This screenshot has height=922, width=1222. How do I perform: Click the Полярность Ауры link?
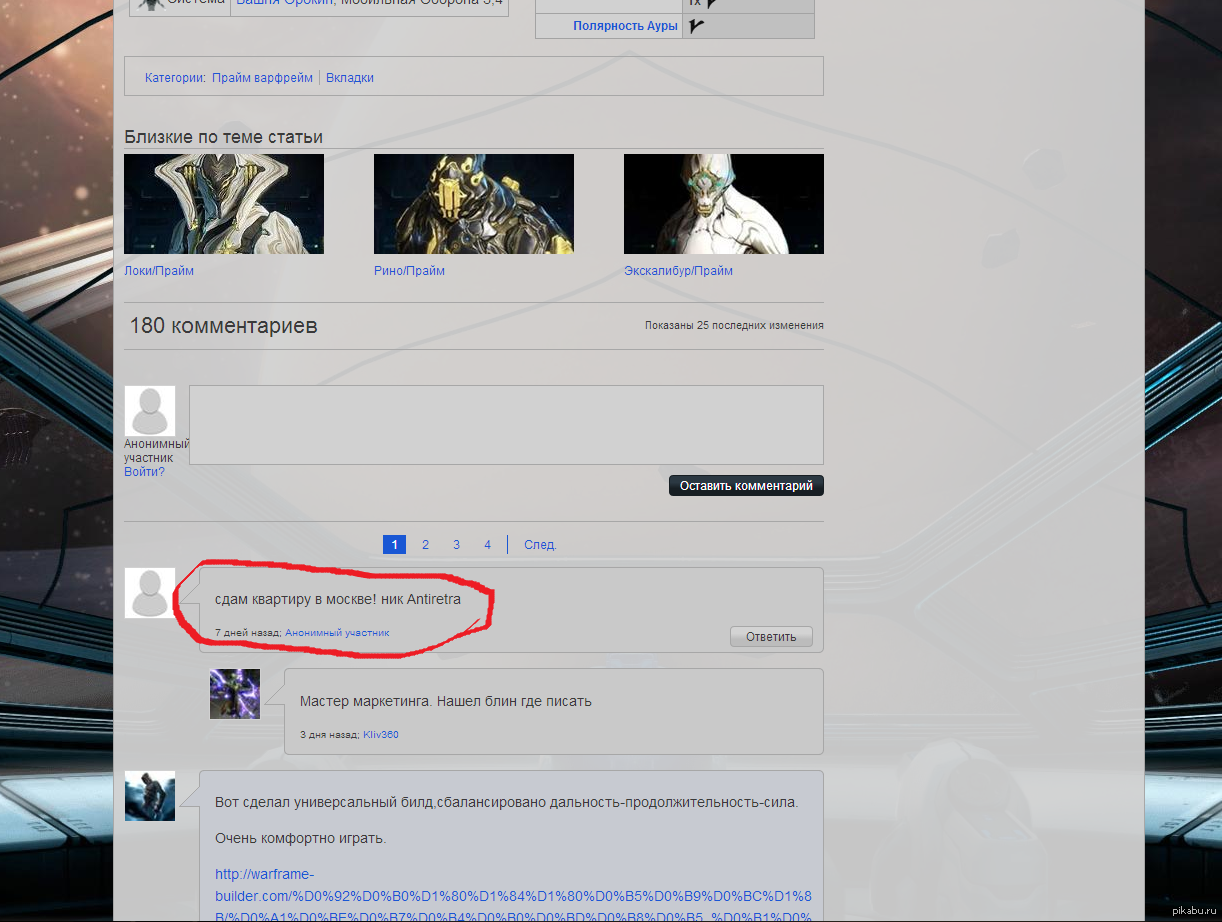click(625, 26)
